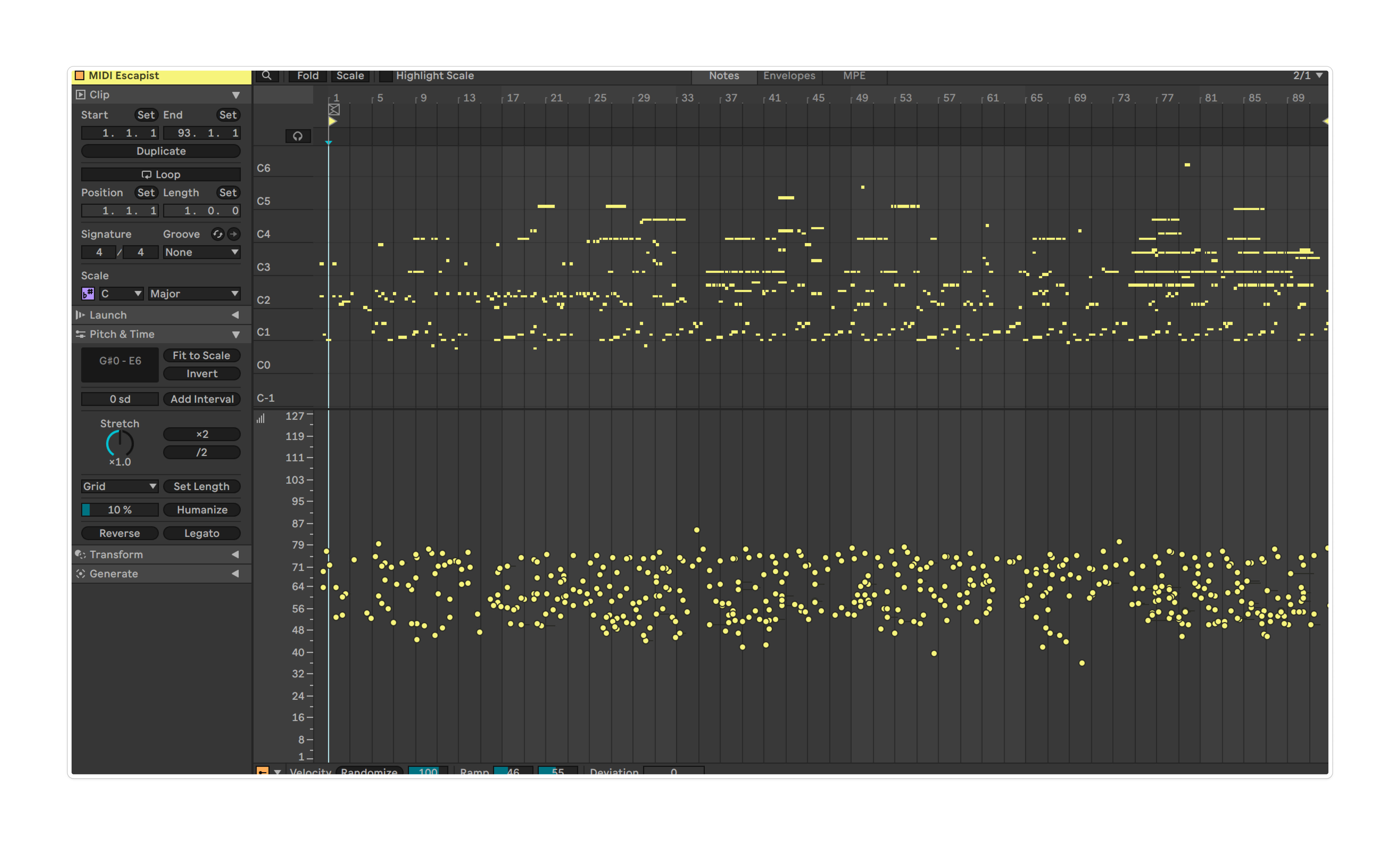Click Set button next to Position
Image resolution: width=1400 pixels, height=847 pixels.
[x=146, y=193]
